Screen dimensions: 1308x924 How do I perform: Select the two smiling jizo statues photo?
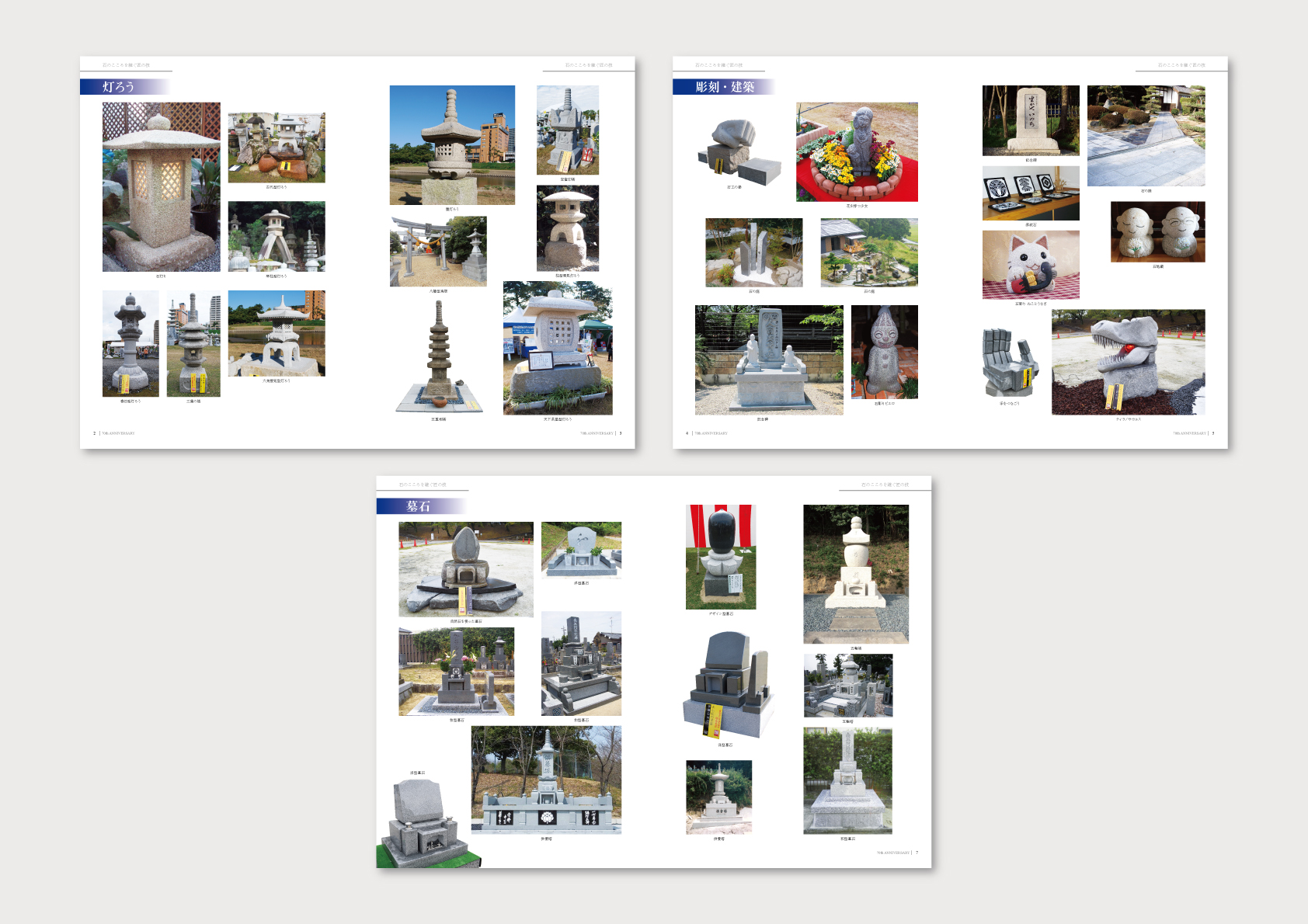pyautogui.click(x=1158, y=231)
